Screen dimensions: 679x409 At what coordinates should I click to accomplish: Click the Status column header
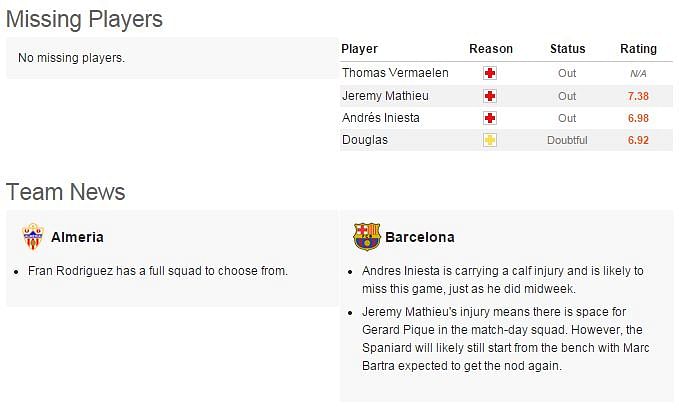567,49
